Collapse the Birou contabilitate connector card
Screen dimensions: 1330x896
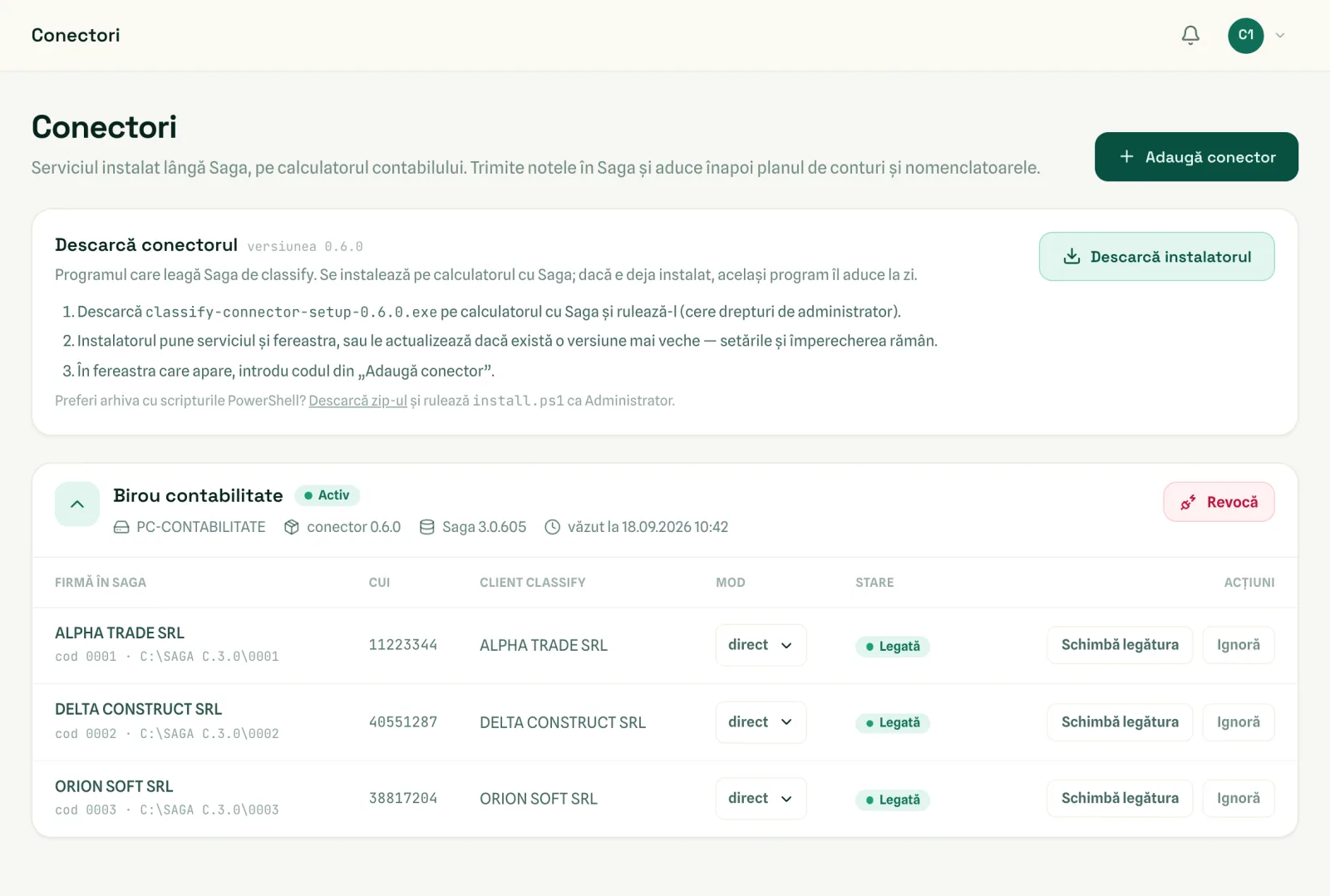click(77, 504)
